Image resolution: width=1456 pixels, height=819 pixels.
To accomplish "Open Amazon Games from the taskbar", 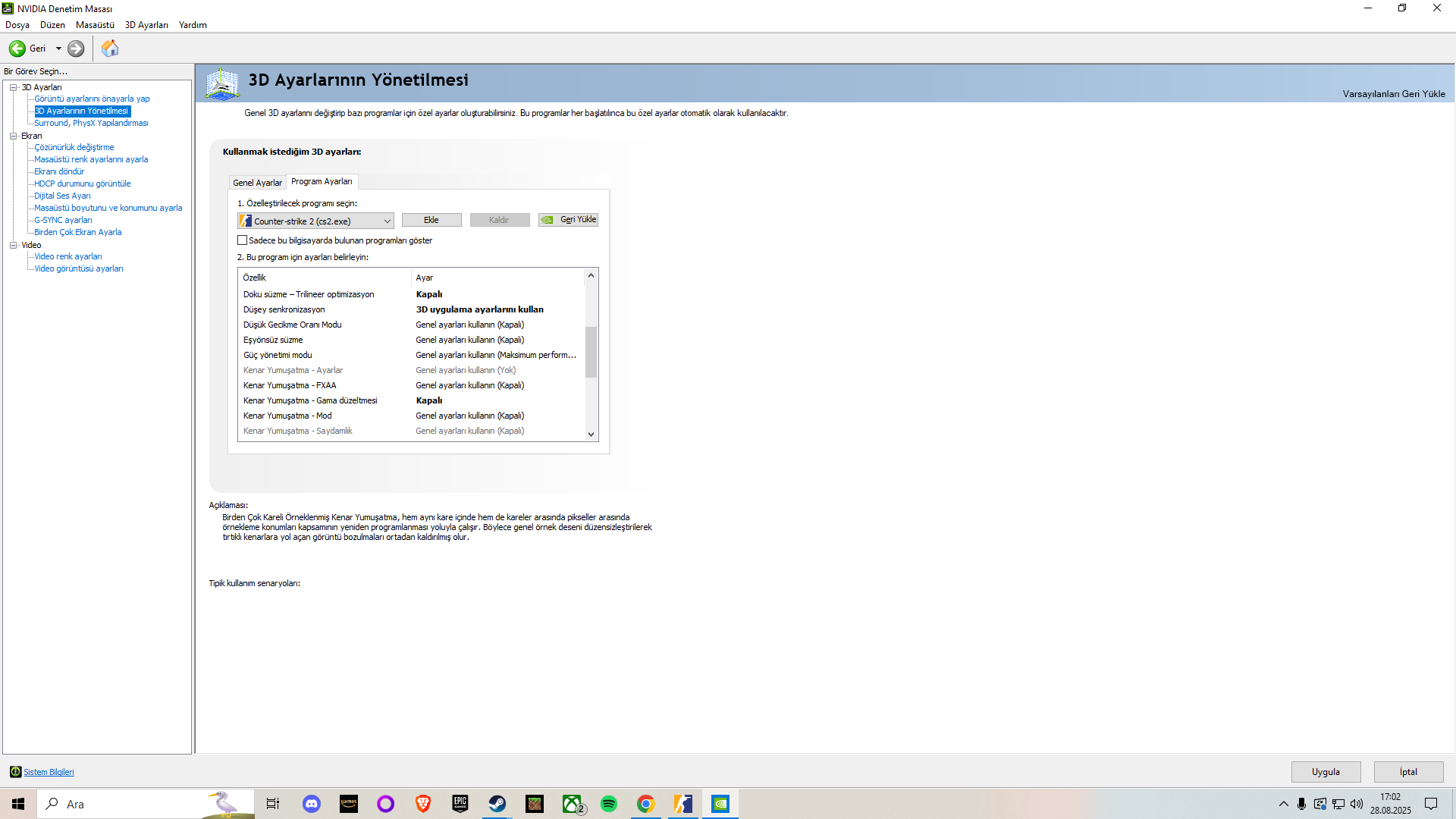I will point(349,804).
